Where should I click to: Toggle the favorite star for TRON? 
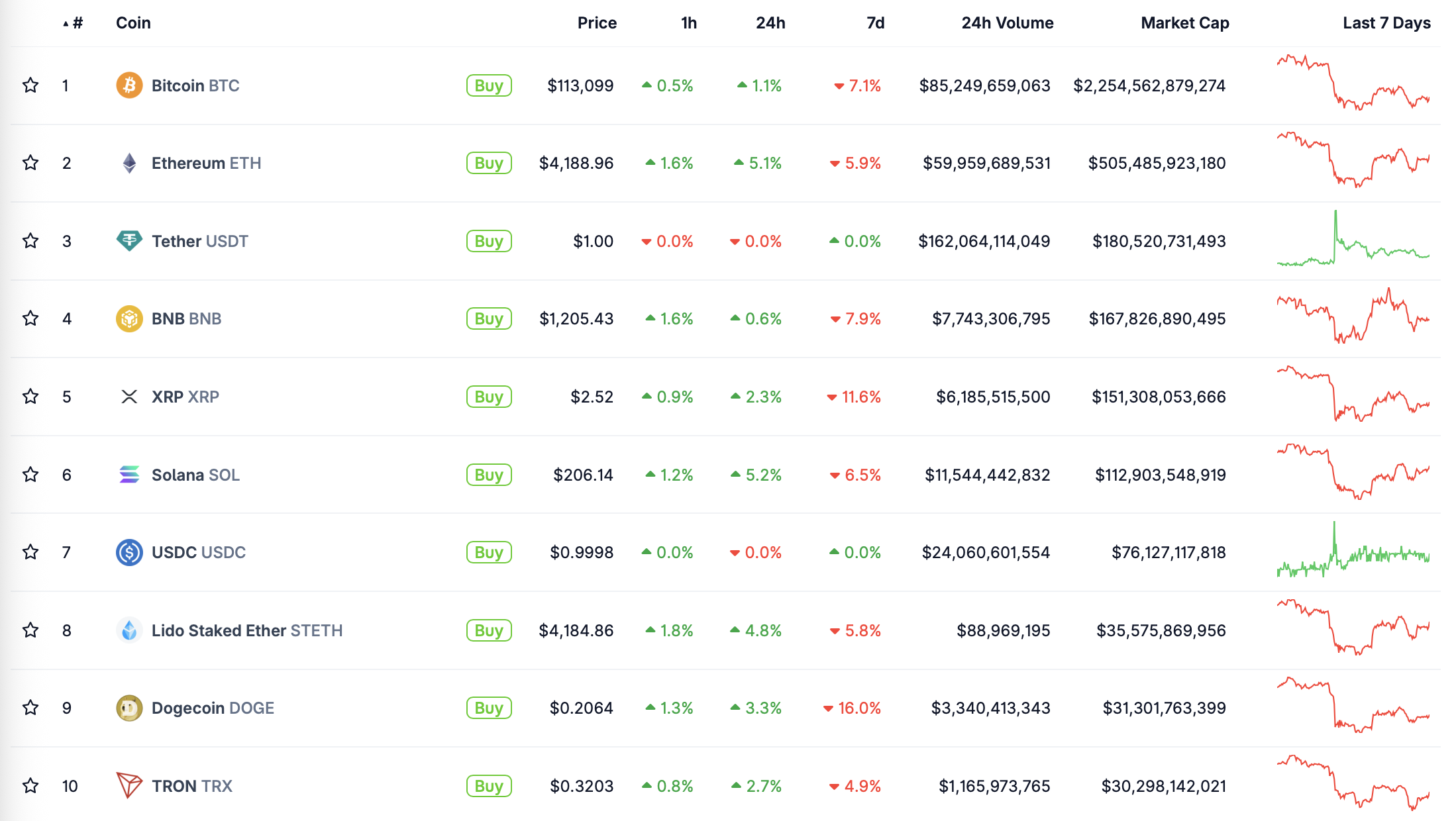tap(30, 786)
